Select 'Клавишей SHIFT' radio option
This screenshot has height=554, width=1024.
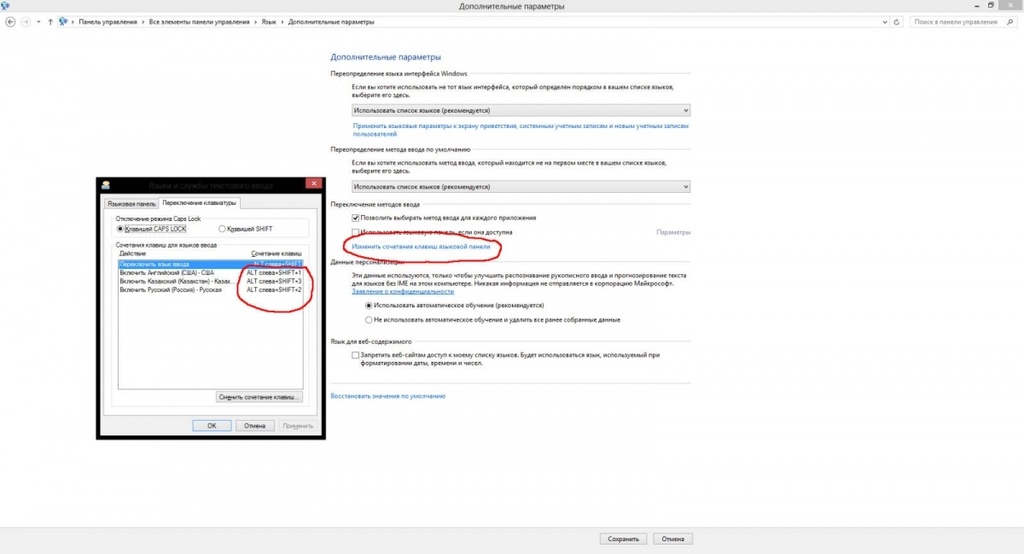222,229
